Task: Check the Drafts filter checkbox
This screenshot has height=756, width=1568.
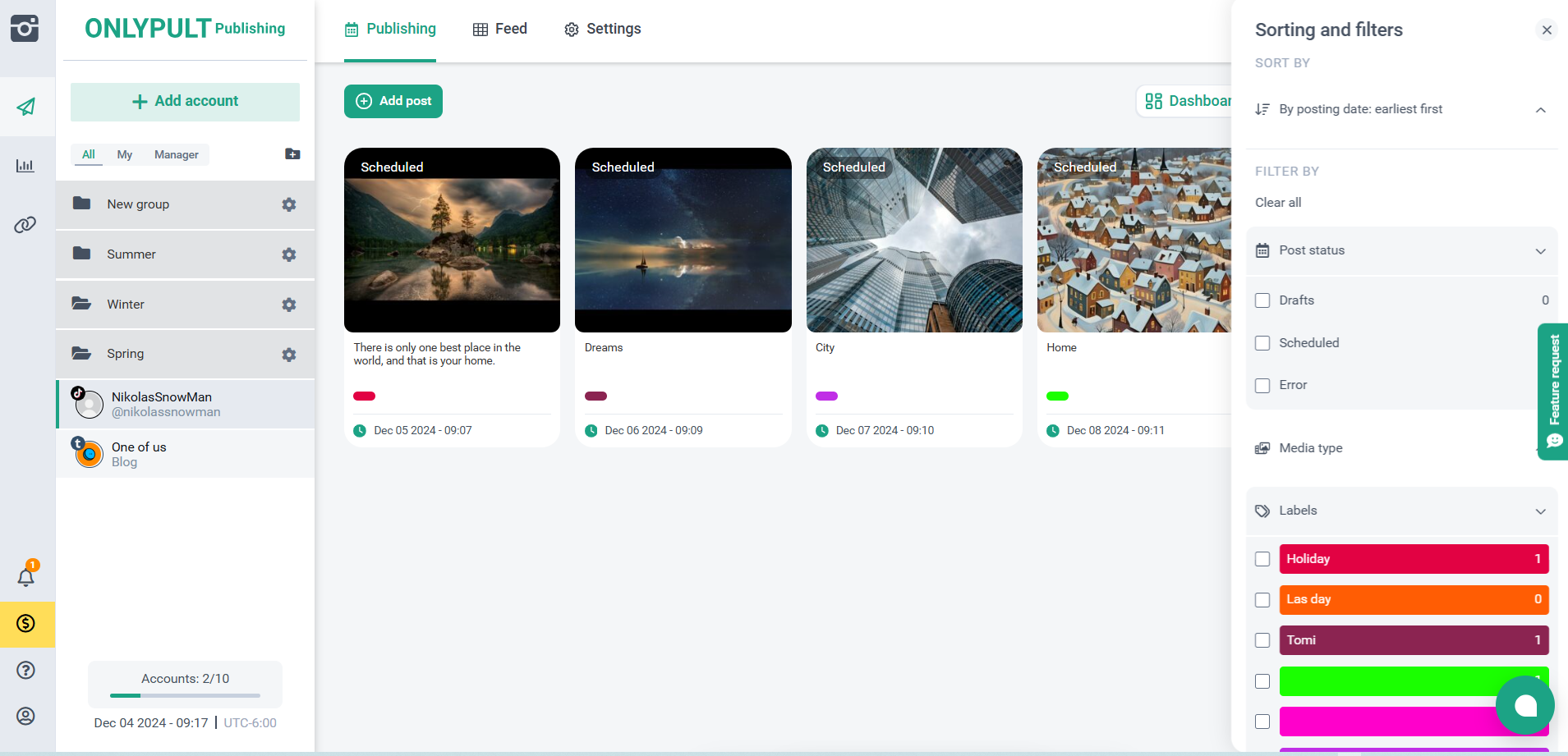Action: 1262,300
